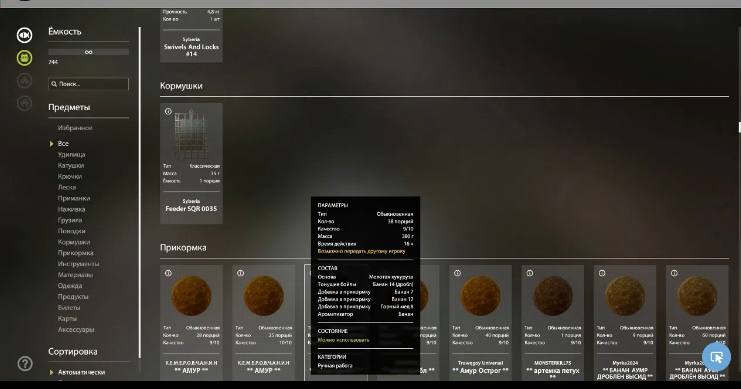Select the Избранное category
Image resolution: width=741 pixels, height=389 pixels.
(x=75, y=128)
